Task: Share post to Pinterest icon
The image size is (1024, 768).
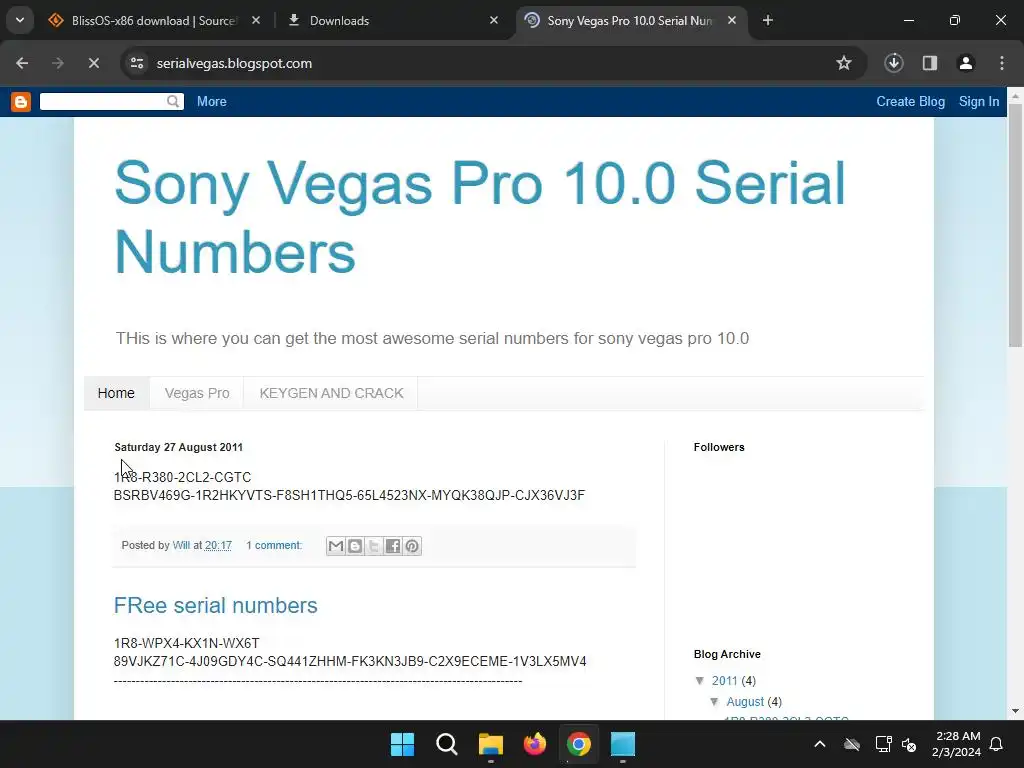Action: click(412, 546)
